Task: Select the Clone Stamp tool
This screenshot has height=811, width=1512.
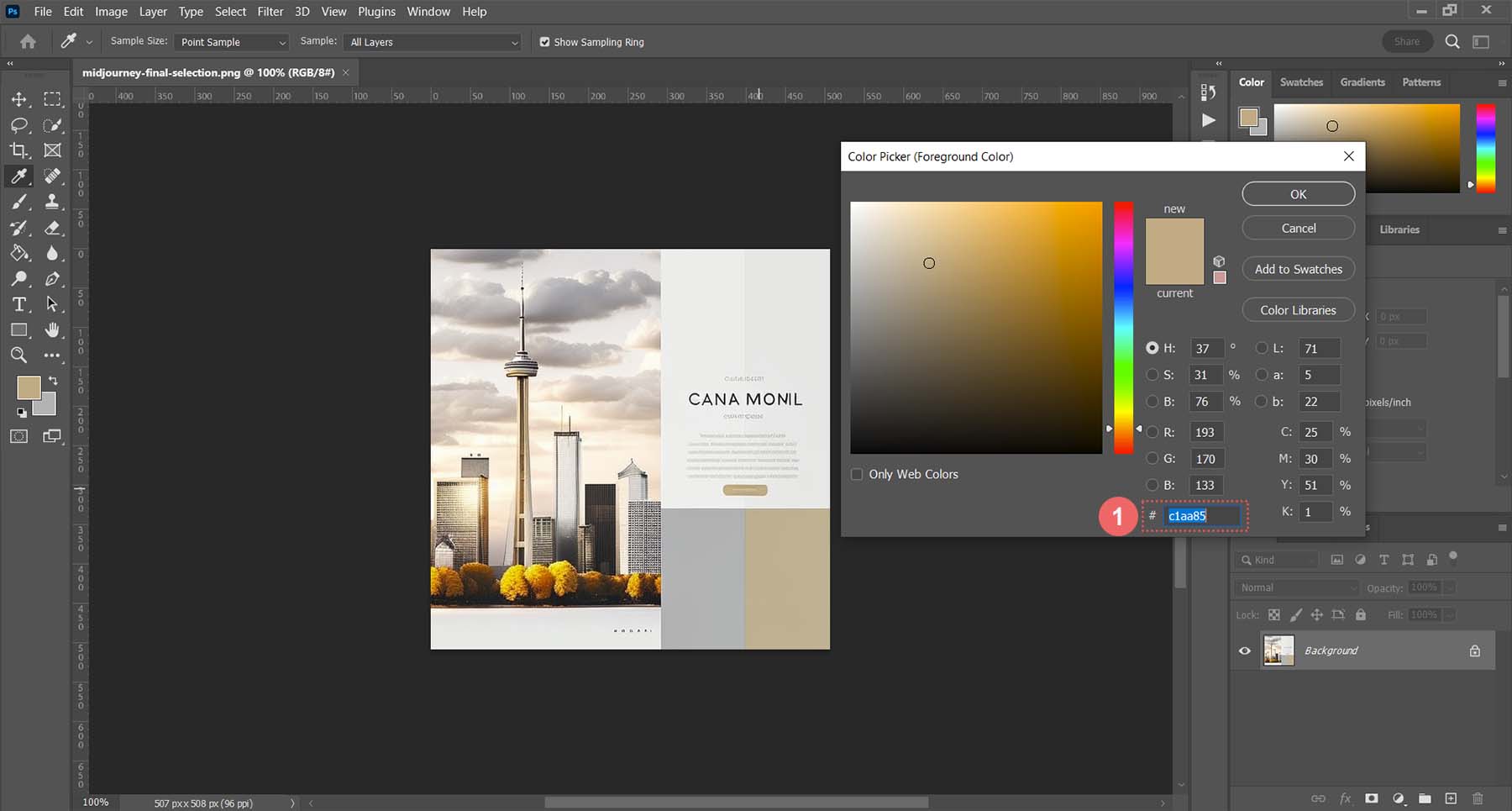Action: 52,202
